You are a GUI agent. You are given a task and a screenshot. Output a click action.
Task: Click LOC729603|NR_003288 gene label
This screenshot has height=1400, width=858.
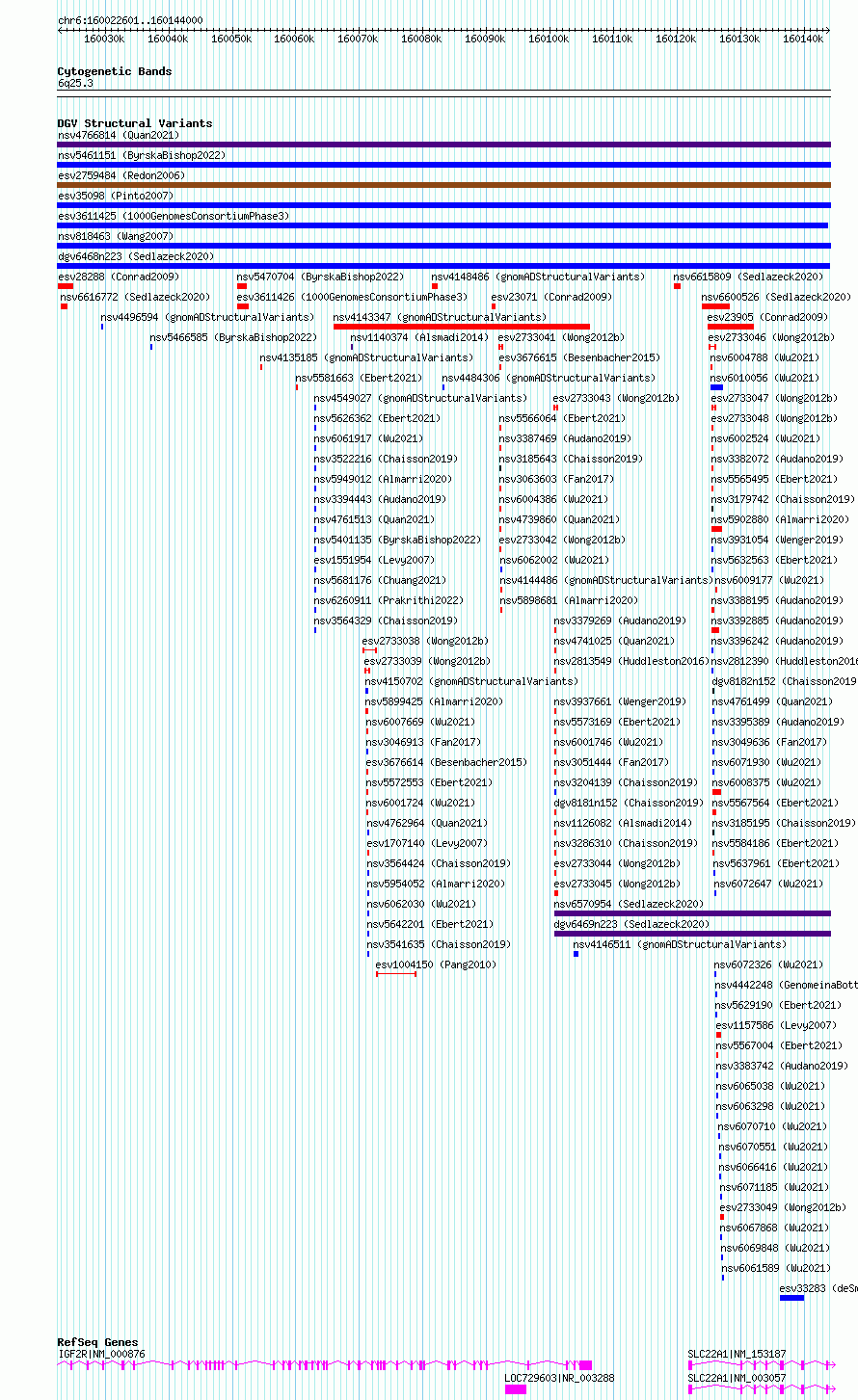[559, 1379]
